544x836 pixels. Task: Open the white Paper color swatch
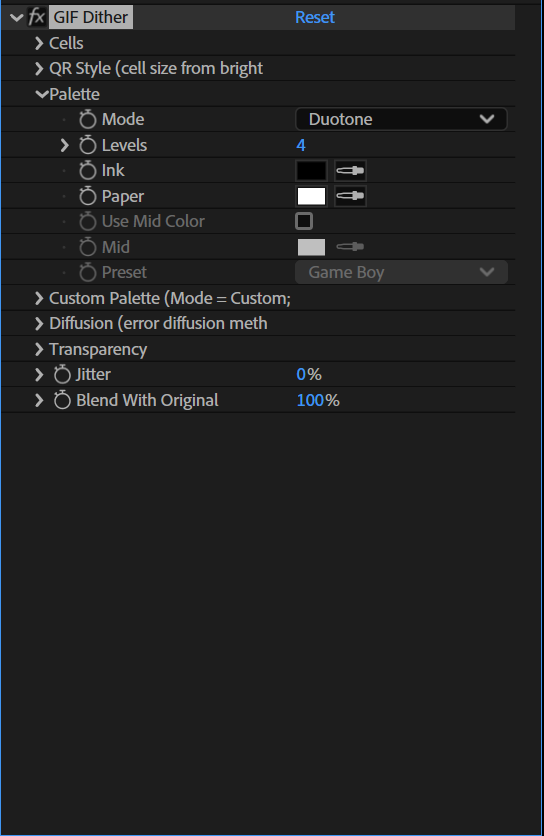point(311,196)
